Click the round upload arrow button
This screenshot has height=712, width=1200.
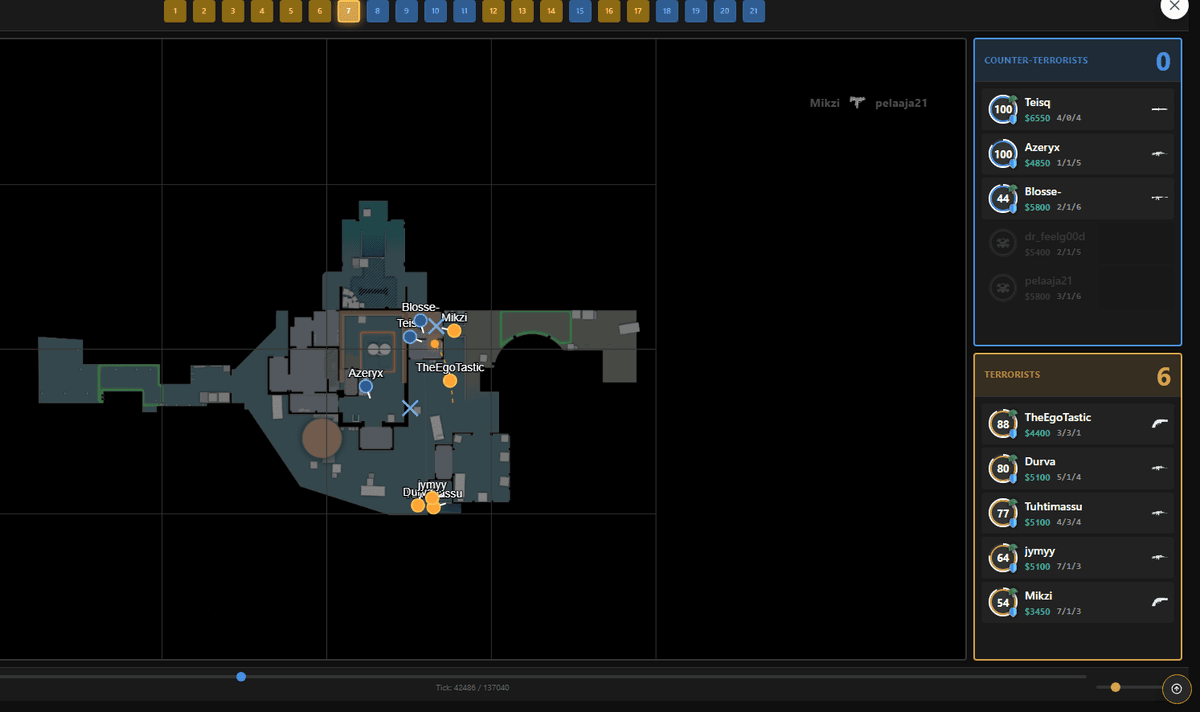click(x=1176, y=688)
